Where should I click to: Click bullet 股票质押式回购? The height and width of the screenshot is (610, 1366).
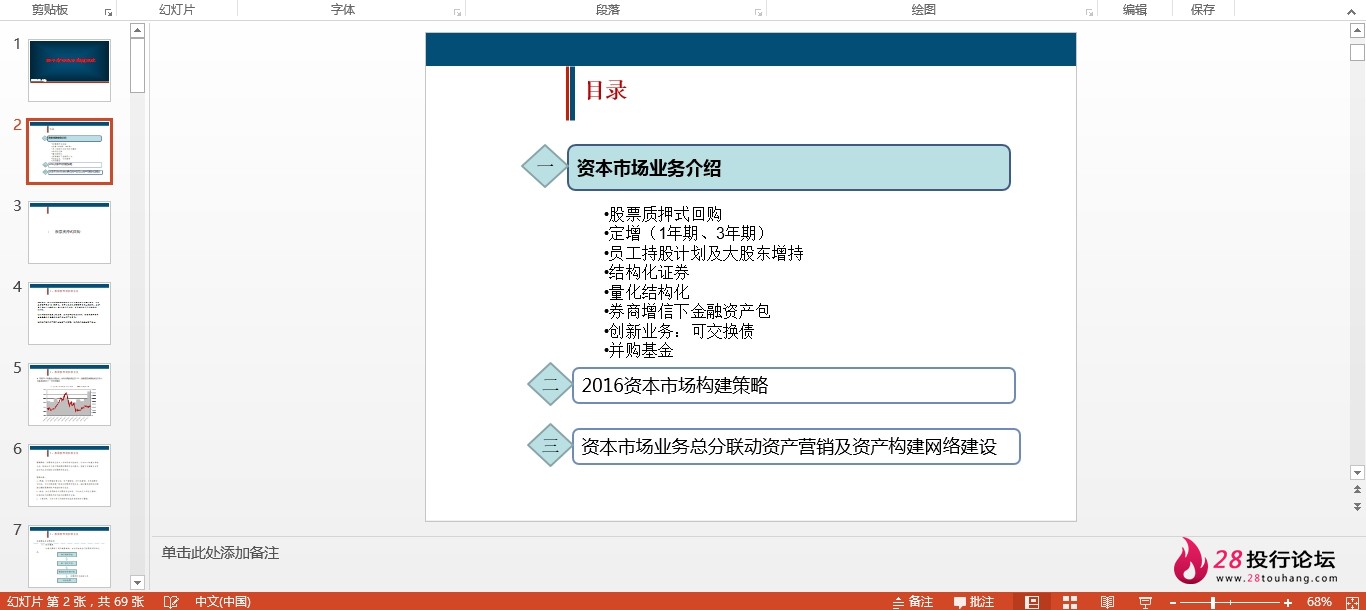(664, 214)
